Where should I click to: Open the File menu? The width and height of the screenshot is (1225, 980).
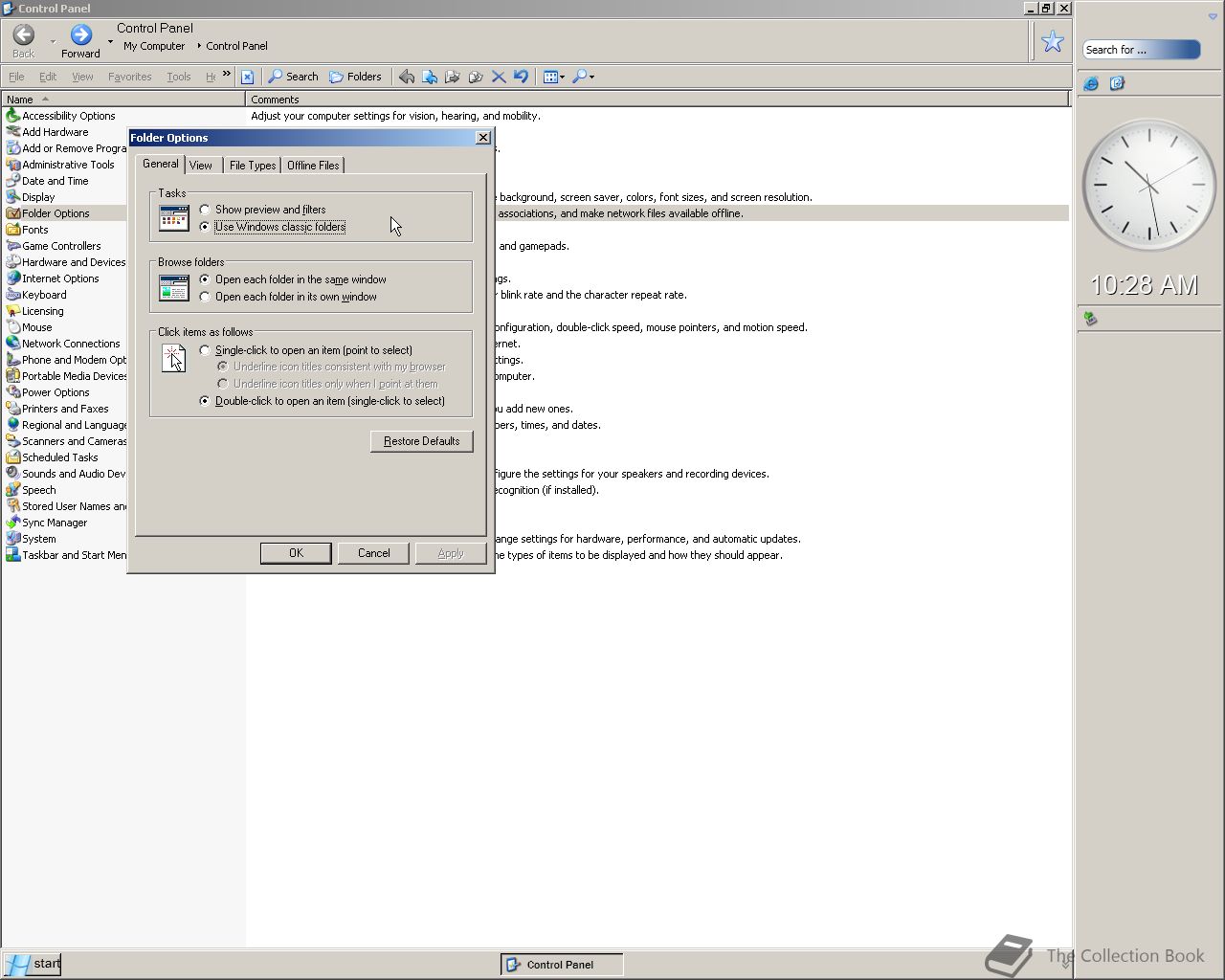[16, 77]
